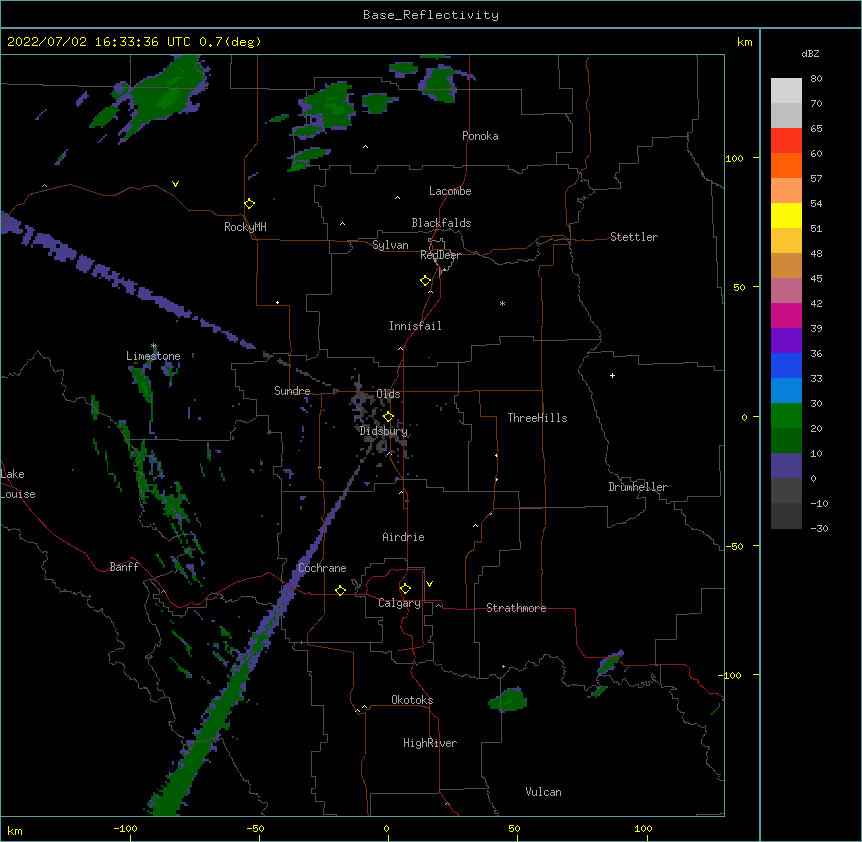This screenshot has height=842, width=862.
Task: Click the Strathmore town label
Action: click(516, 608)
